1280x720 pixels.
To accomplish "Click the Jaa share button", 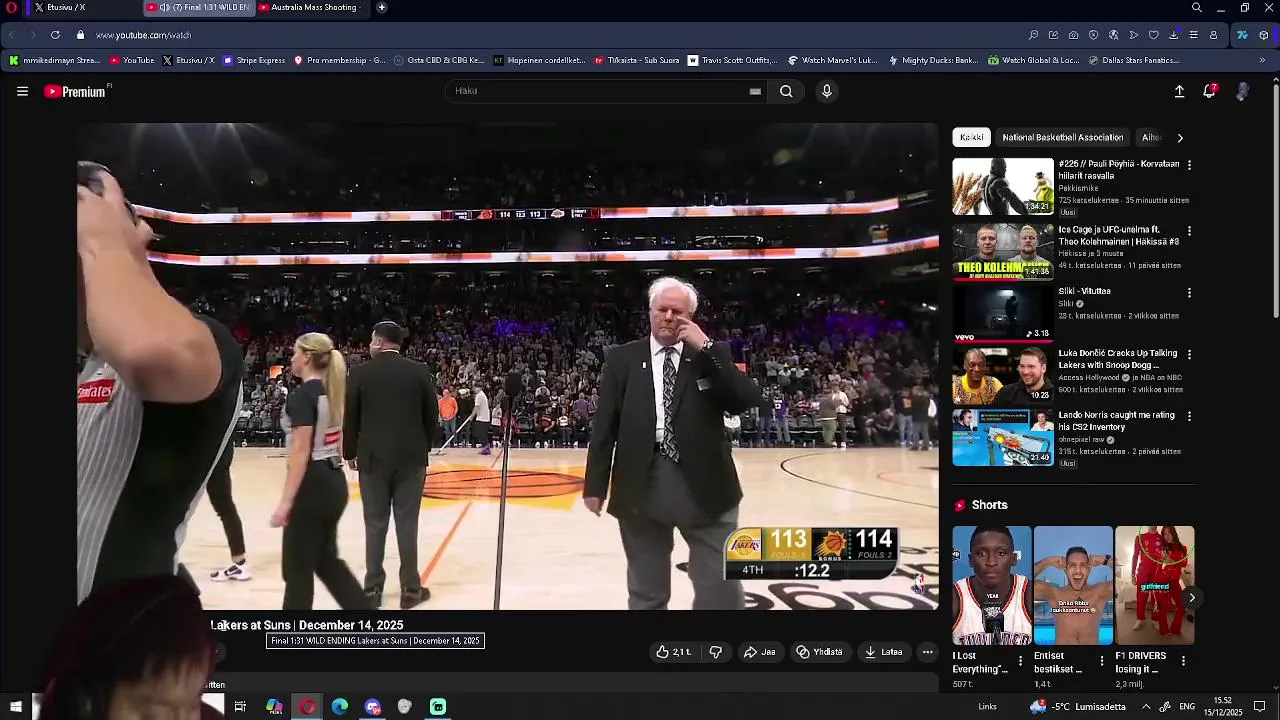I will pyautogui.click(x=759, y=652).
